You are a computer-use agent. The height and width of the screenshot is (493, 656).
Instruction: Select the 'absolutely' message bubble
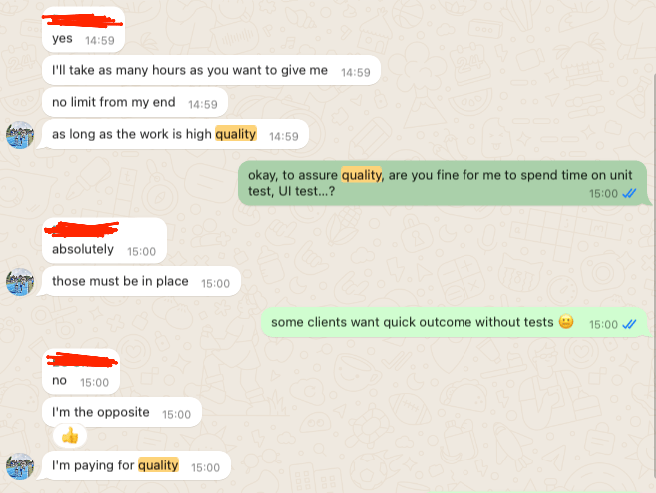pyautogui.click(x=104, y=241)
